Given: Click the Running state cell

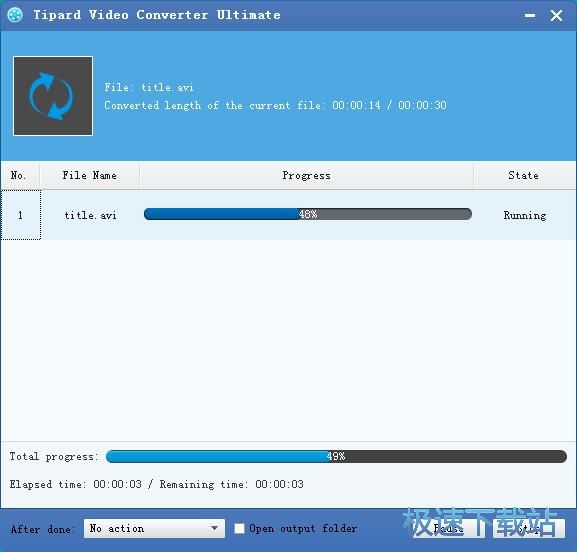Looking at the screenshot, I should [525, 215].
